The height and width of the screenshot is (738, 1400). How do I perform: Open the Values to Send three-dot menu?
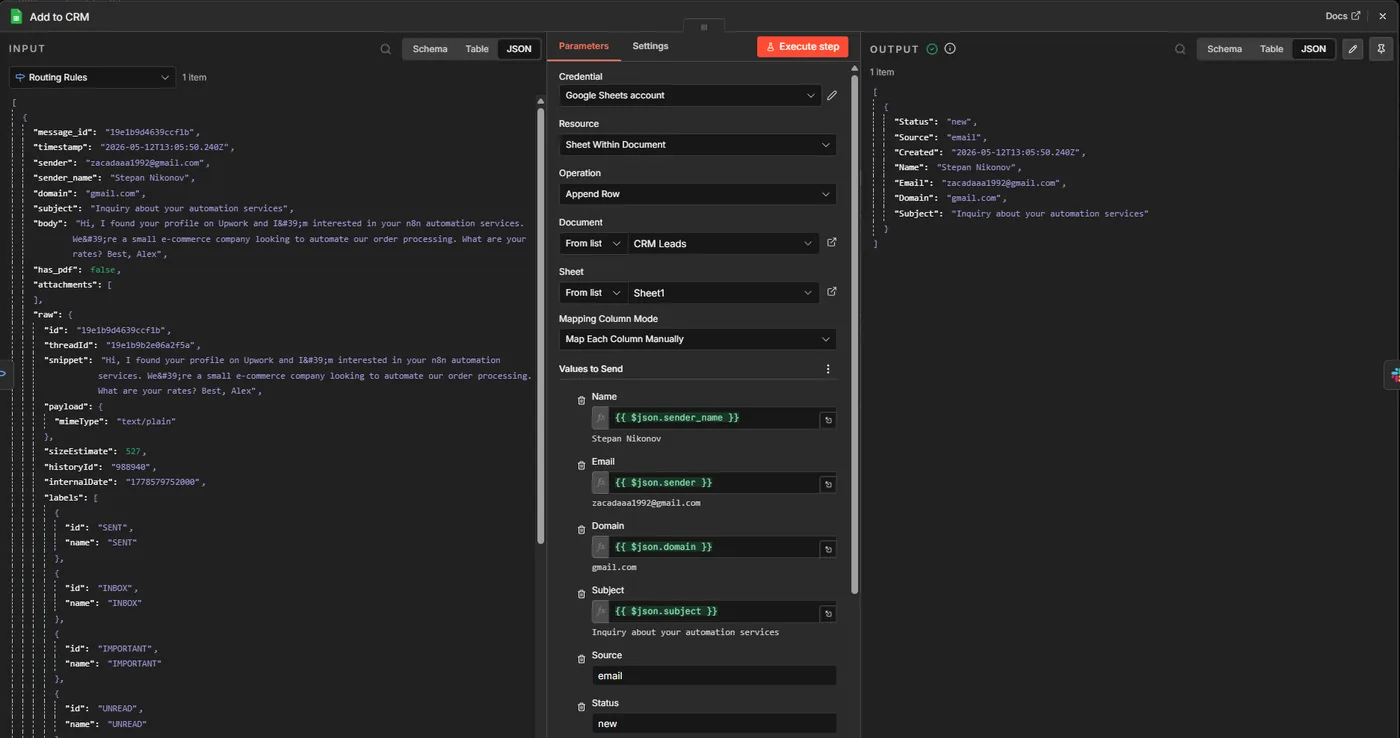pos(828,369)
